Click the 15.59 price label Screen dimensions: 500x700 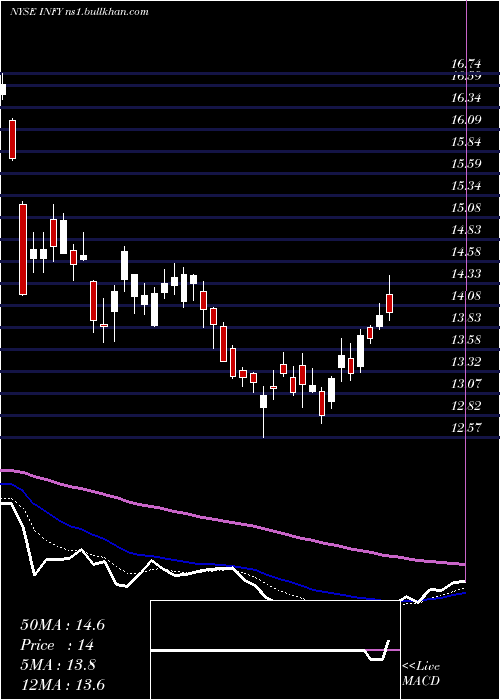click(x=467, y=163)
